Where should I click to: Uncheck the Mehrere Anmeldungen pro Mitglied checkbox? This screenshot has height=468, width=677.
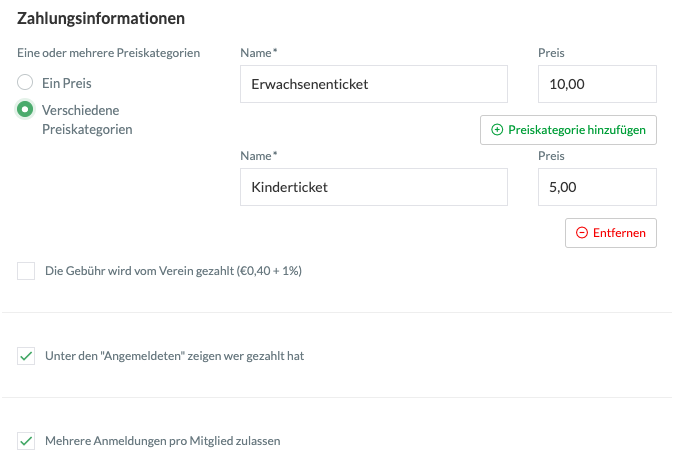(x=26, y=441)
